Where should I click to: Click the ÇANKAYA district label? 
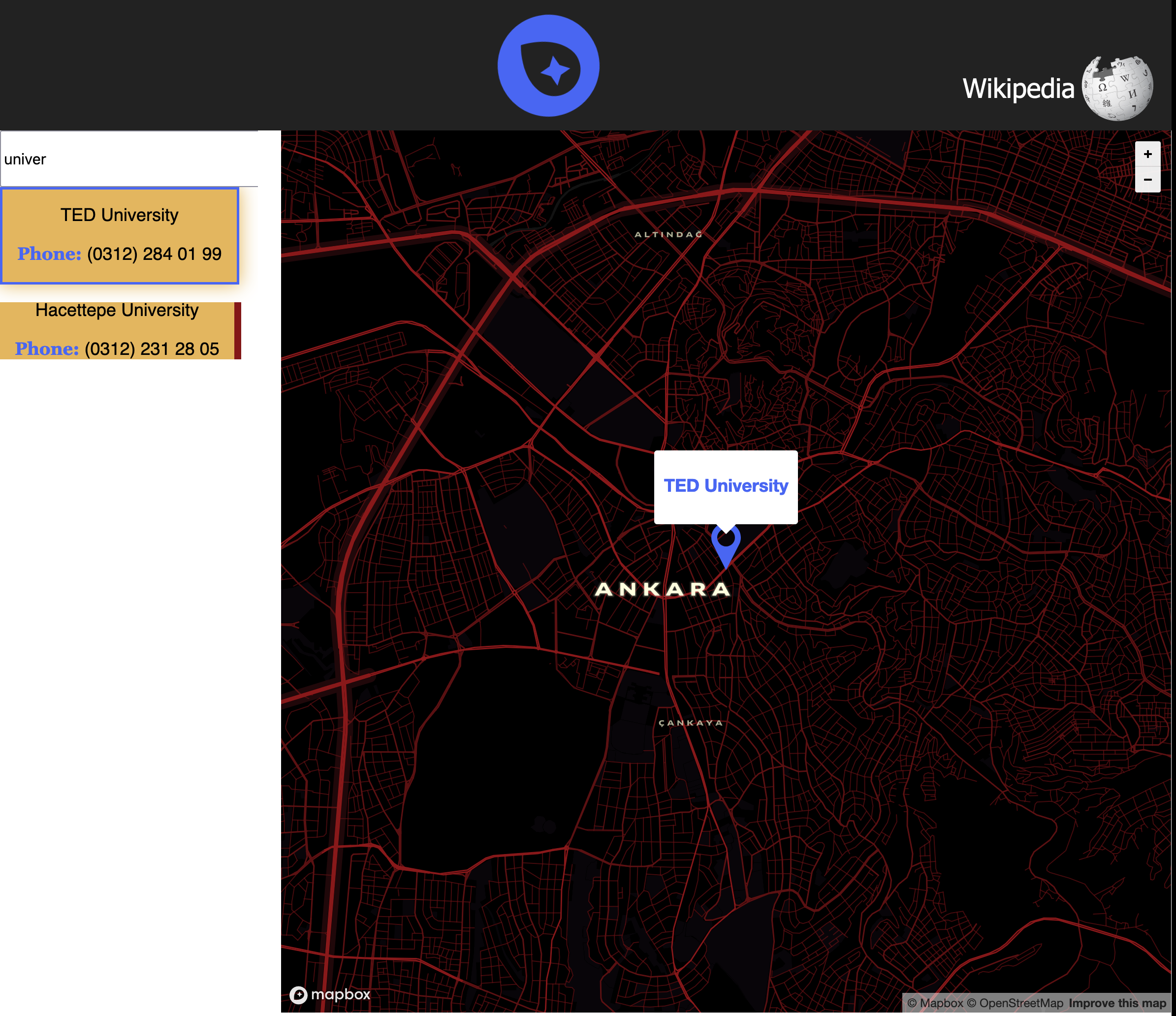coord(691,723)
